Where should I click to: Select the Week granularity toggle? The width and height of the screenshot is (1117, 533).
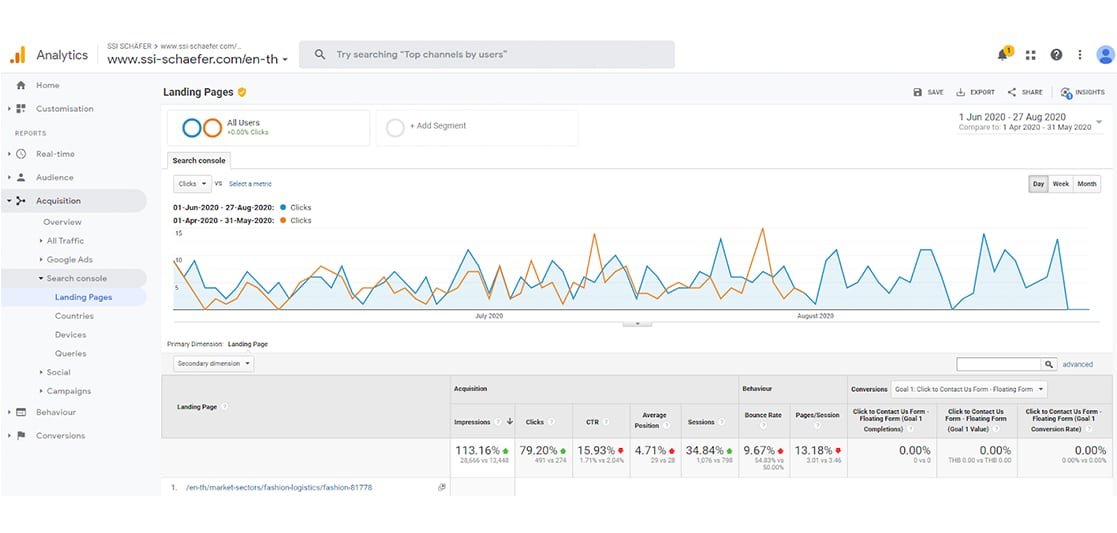pyautogui.click(x=1061, y=184)
